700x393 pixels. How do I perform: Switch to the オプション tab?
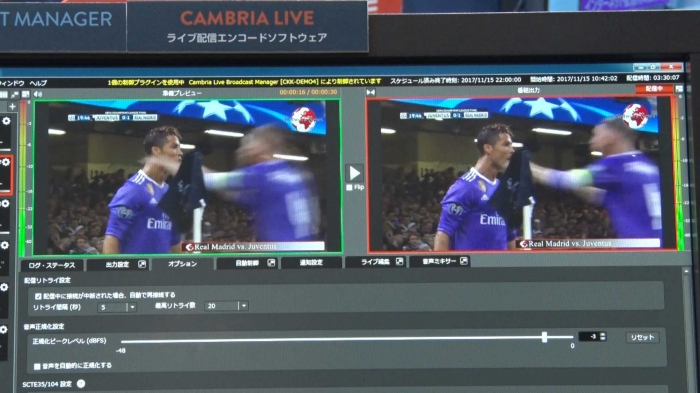tap(182, 264)
